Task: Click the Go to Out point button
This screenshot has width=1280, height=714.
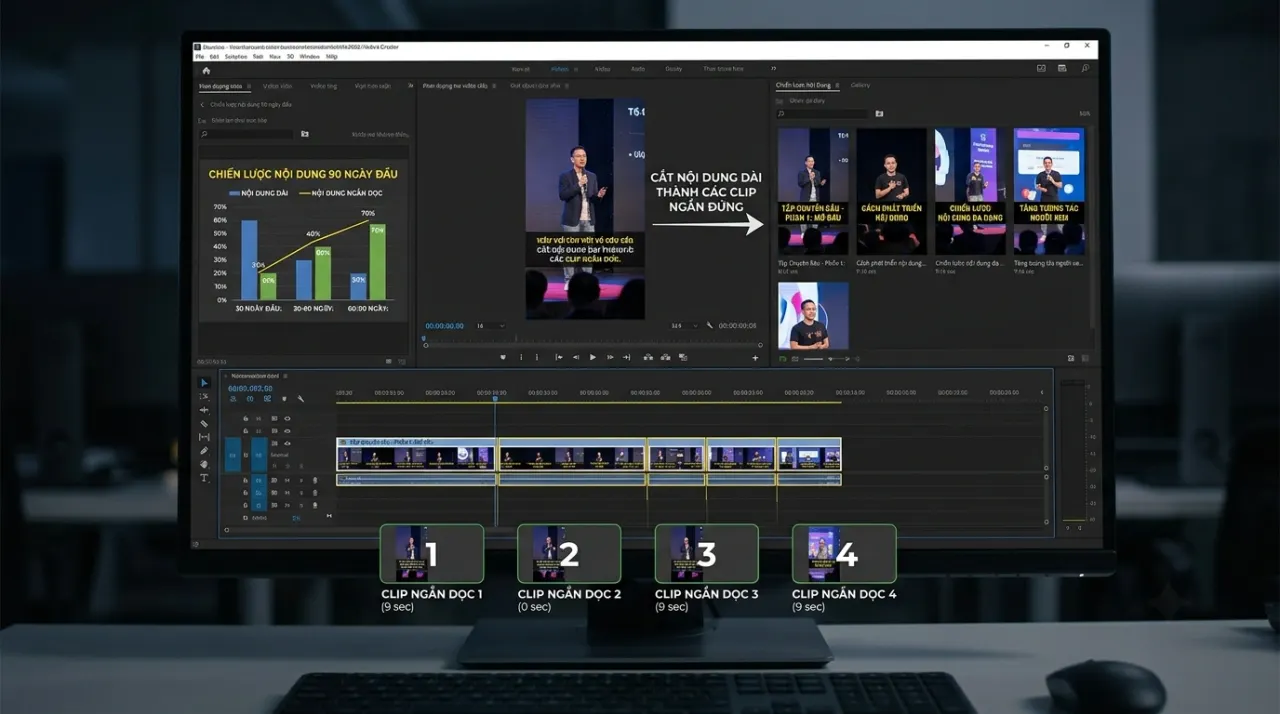Action: [x=626, y=357]
